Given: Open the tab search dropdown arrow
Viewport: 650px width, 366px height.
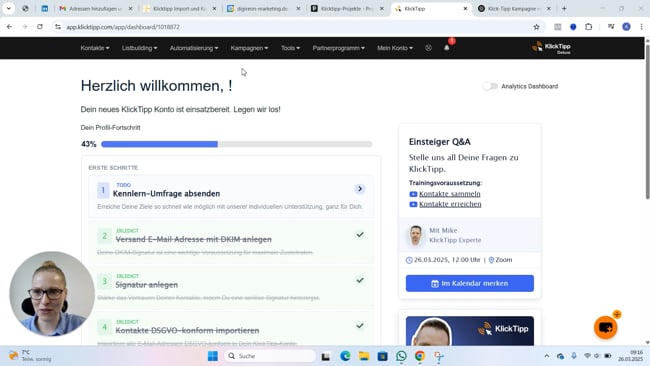Looking at the screenshot, I should click(8, 8).
